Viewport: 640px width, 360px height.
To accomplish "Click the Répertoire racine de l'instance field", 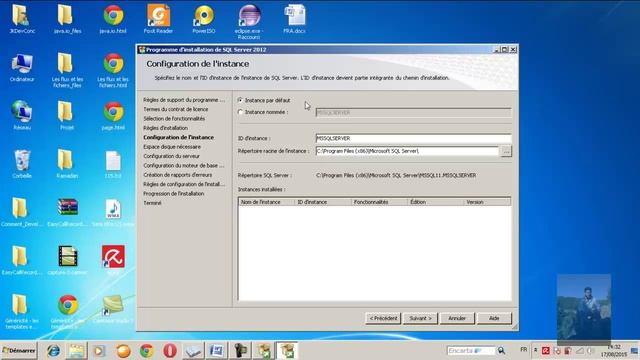I will click(407, 151).
